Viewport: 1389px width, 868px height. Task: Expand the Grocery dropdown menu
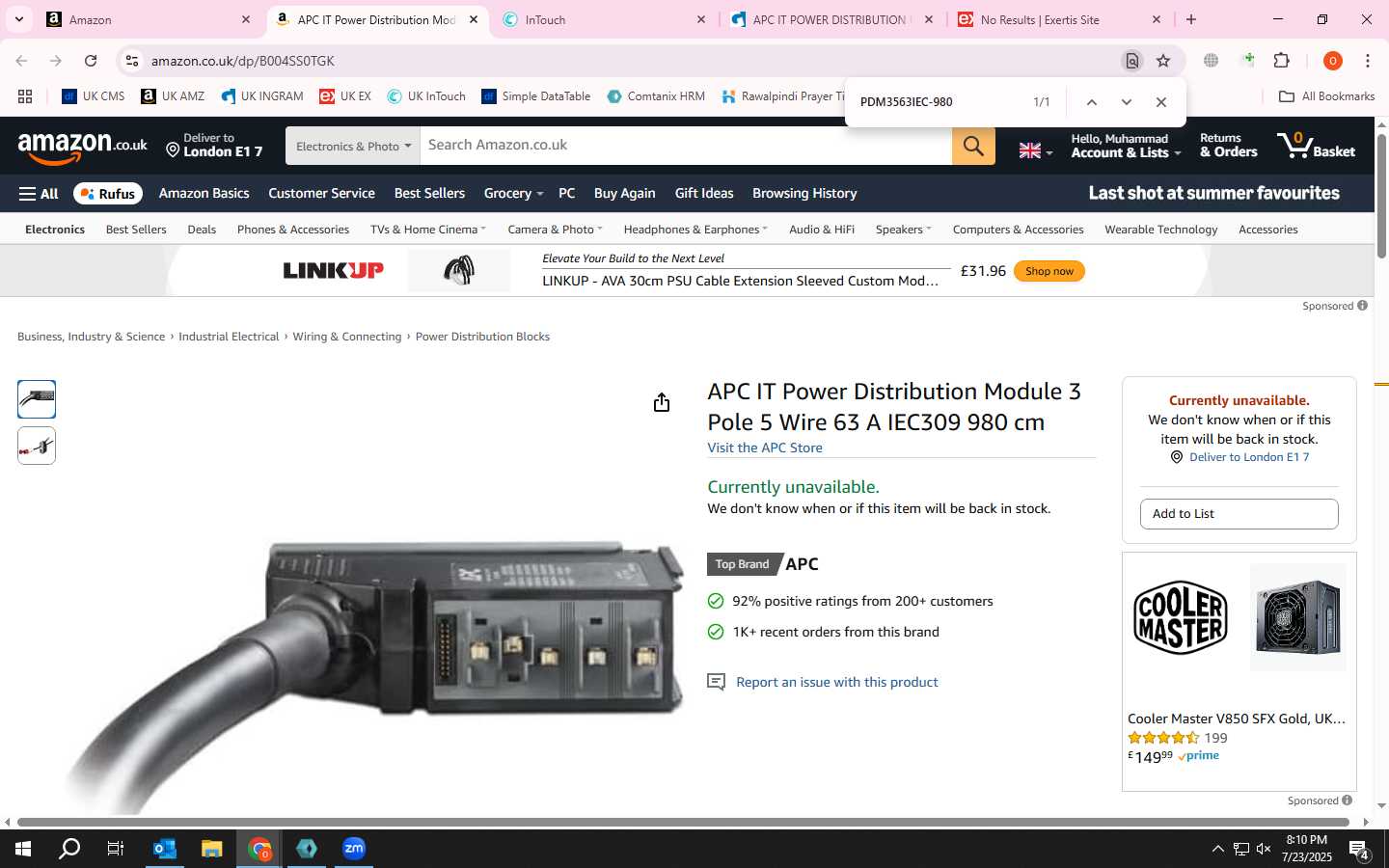point(513,193)
